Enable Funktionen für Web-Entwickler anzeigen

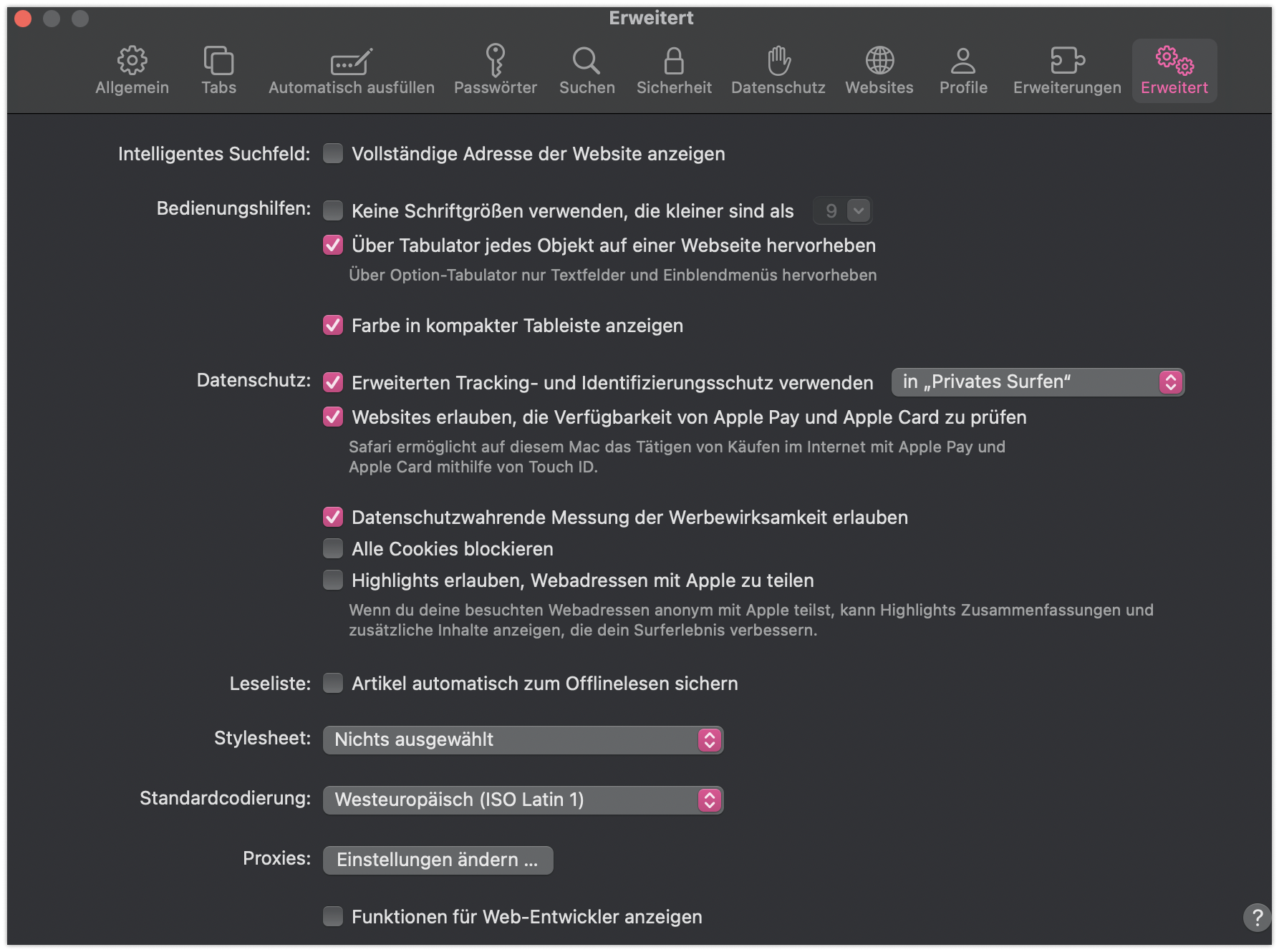click(x=333, y=916)
